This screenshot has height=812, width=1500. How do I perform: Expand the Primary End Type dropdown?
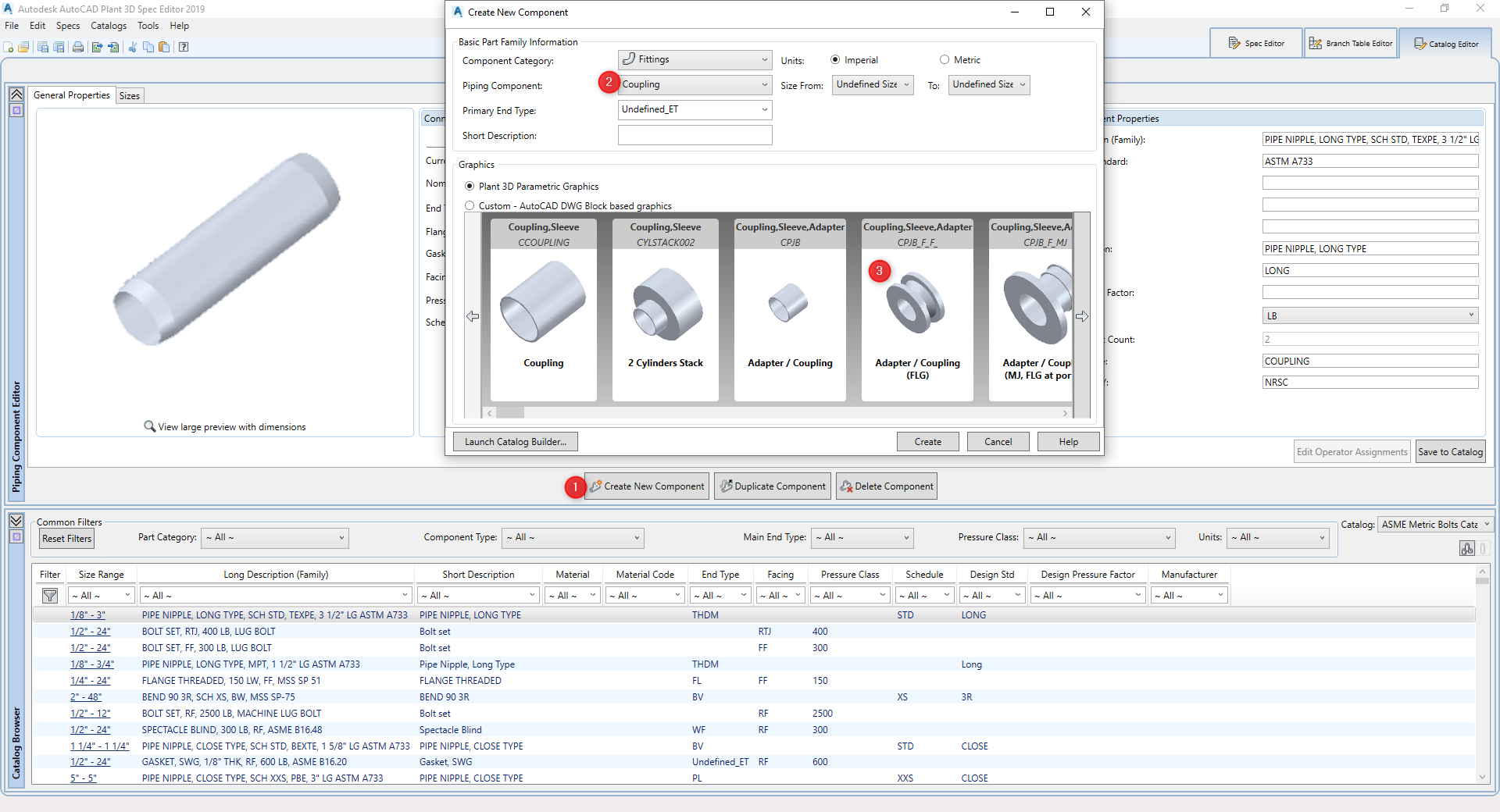pyautogui.click(x=694, y=109)
